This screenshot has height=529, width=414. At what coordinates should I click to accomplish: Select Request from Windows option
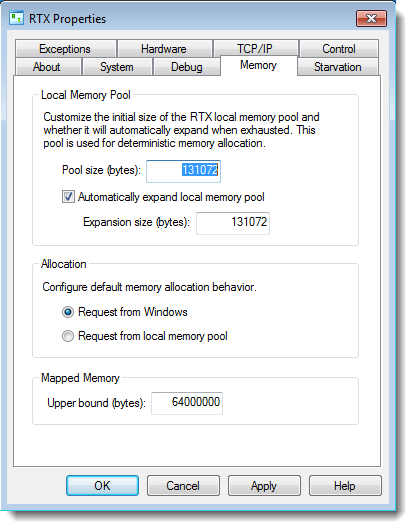68,312
